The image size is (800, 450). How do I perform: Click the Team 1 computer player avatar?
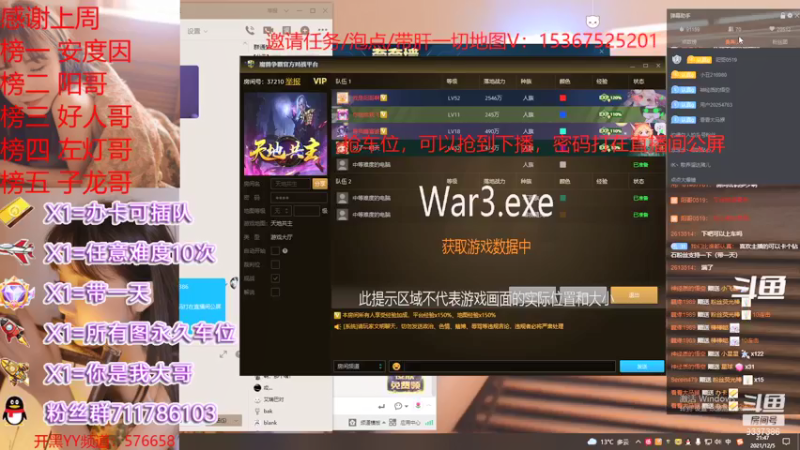342,164
